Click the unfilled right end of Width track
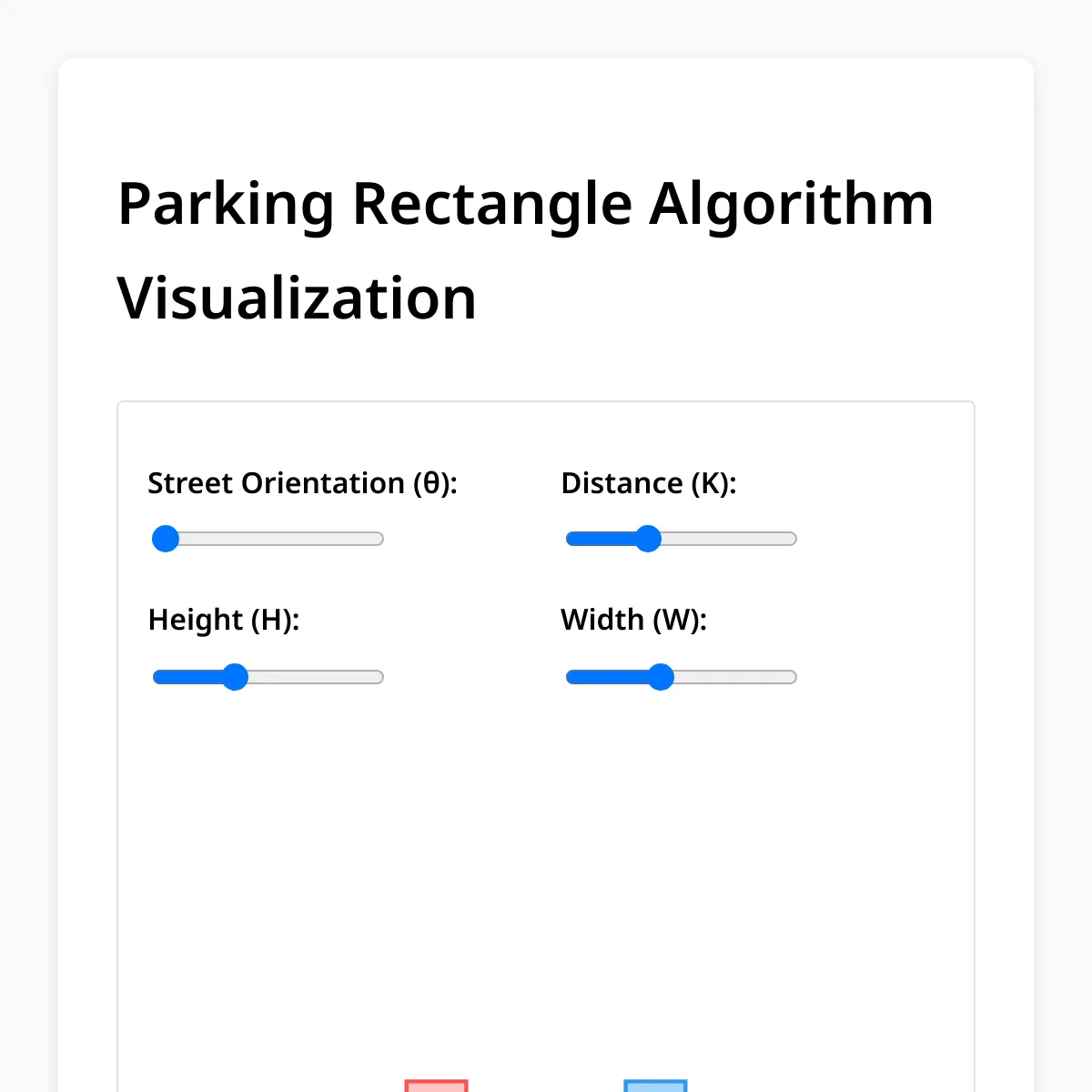This screenshot has width=1092, height=1092. pyautogui.click(x=783, y=677)
